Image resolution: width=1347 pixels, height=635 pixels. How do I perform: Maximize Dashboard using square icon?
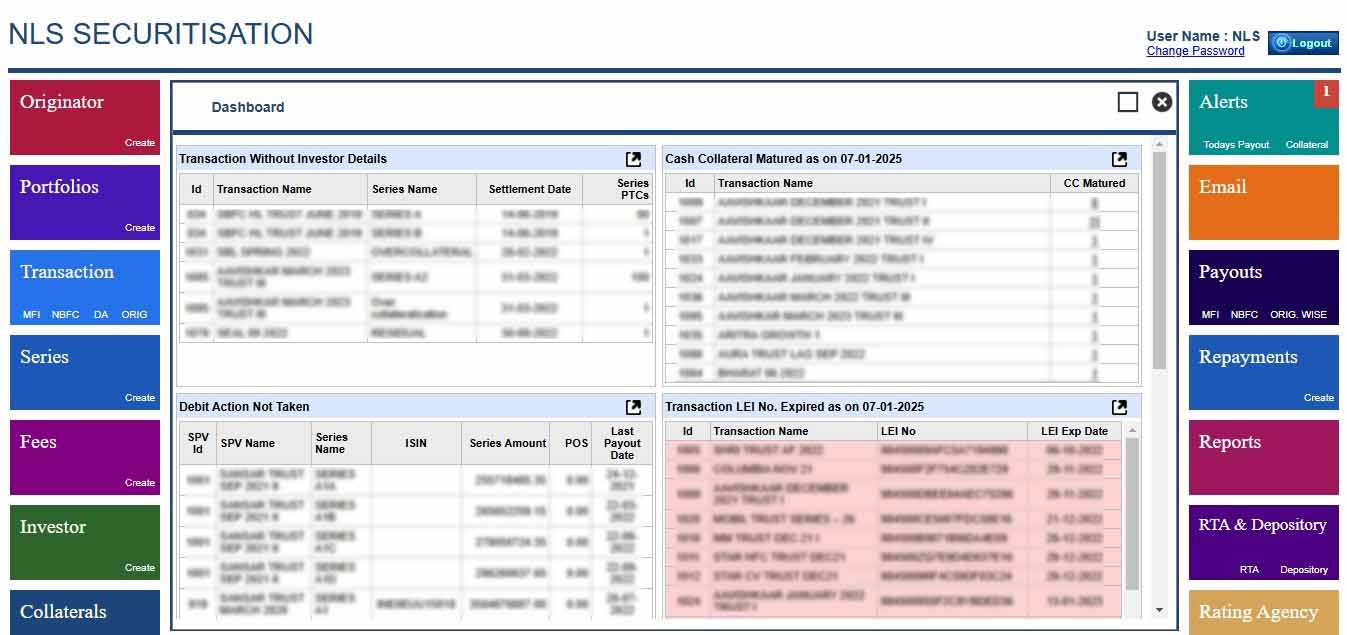[1127, 102]
